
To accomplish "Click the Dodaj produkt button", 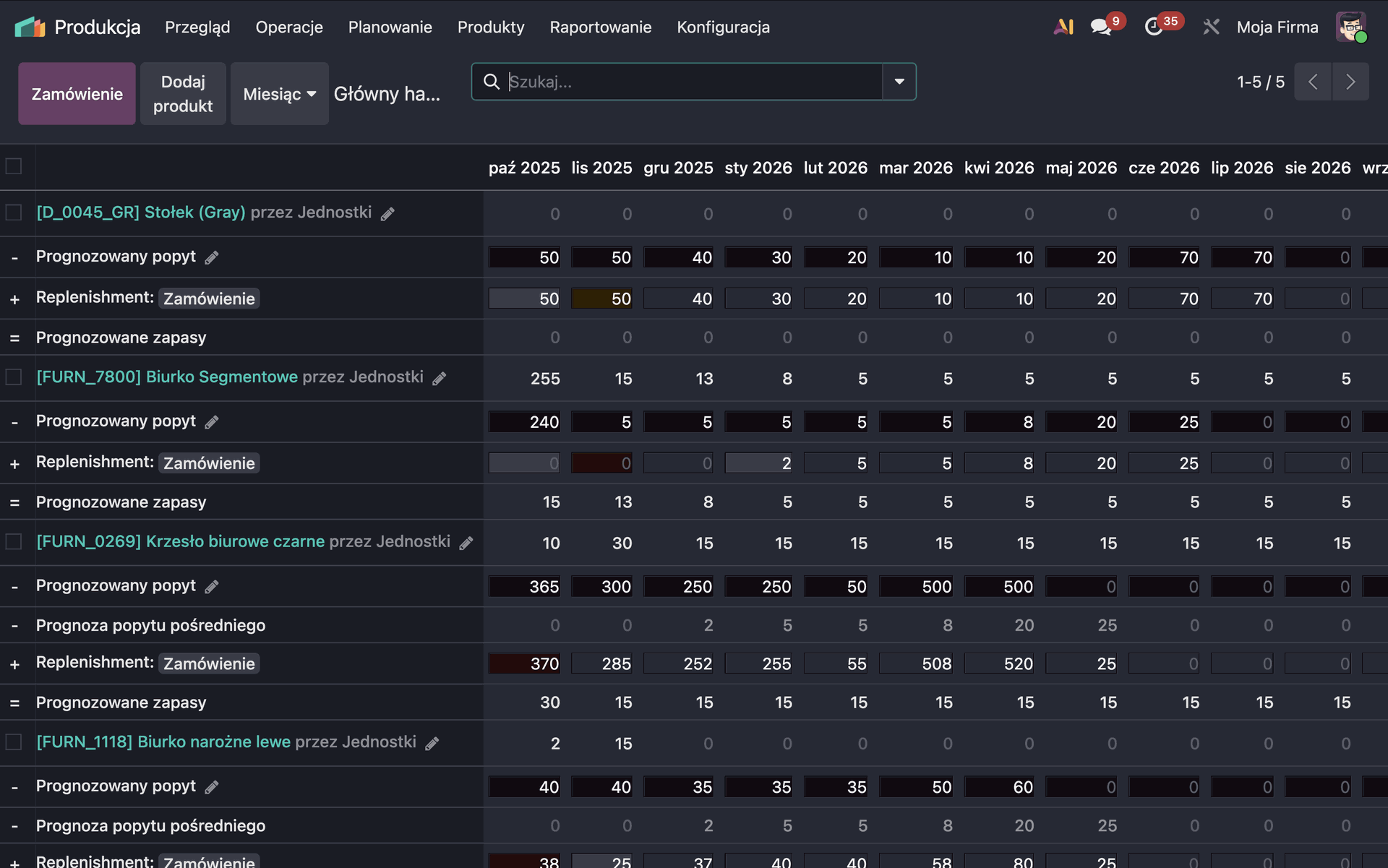I will tap(183, 94).
